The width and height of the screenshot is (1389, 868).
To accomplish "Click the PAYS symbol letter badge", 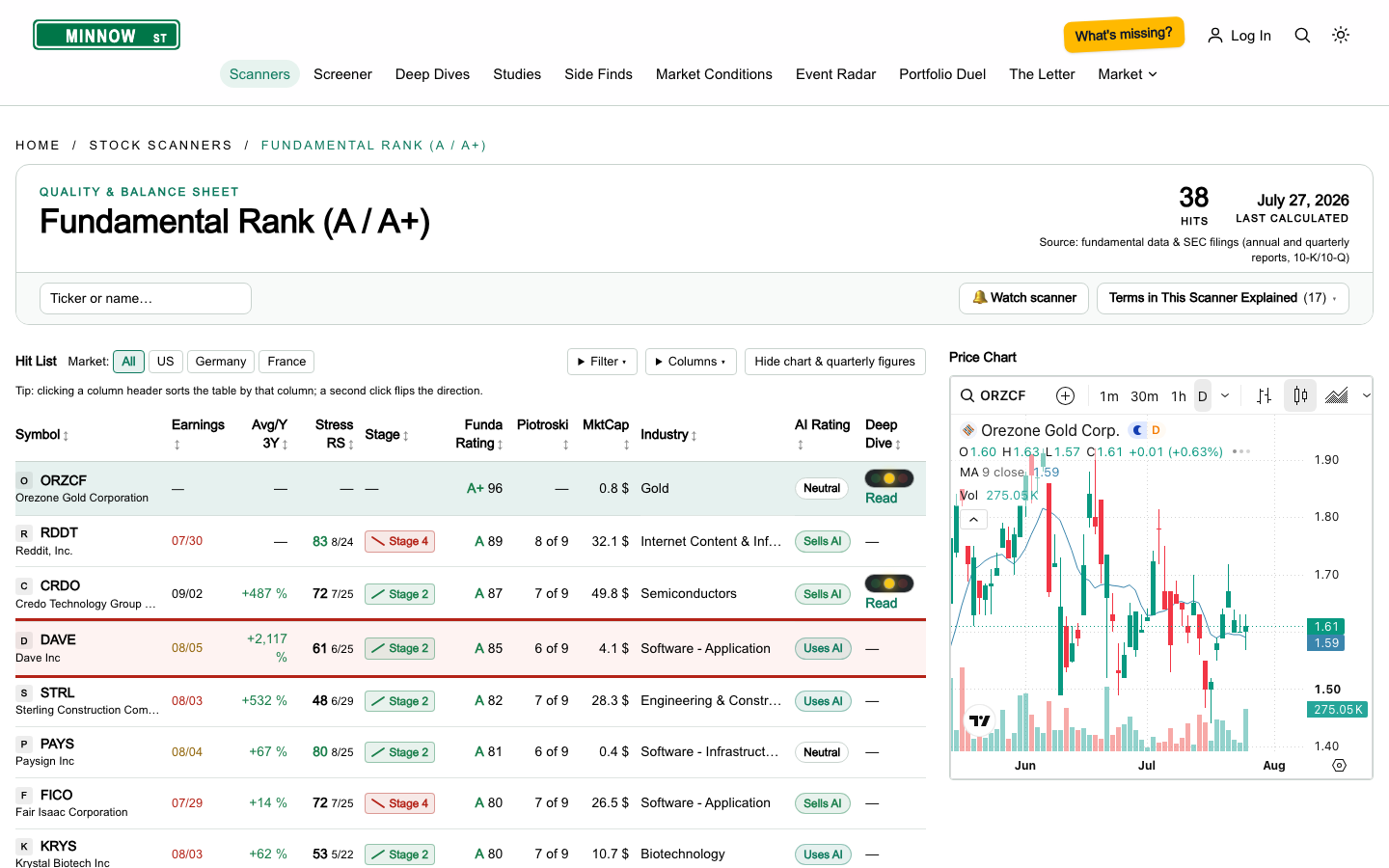I will [x=24, y=745].
